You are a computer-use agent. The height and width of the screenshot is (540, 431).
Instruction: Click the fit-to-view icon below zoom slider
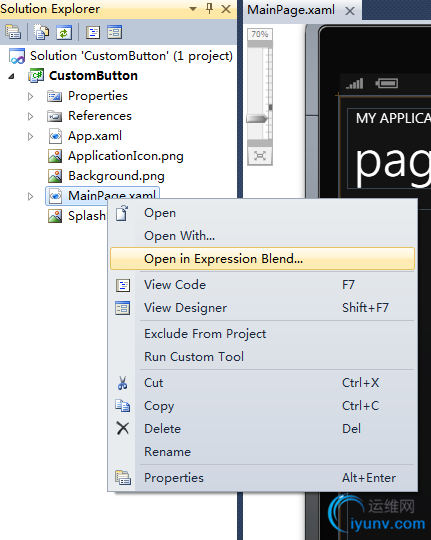pos(260,156)
